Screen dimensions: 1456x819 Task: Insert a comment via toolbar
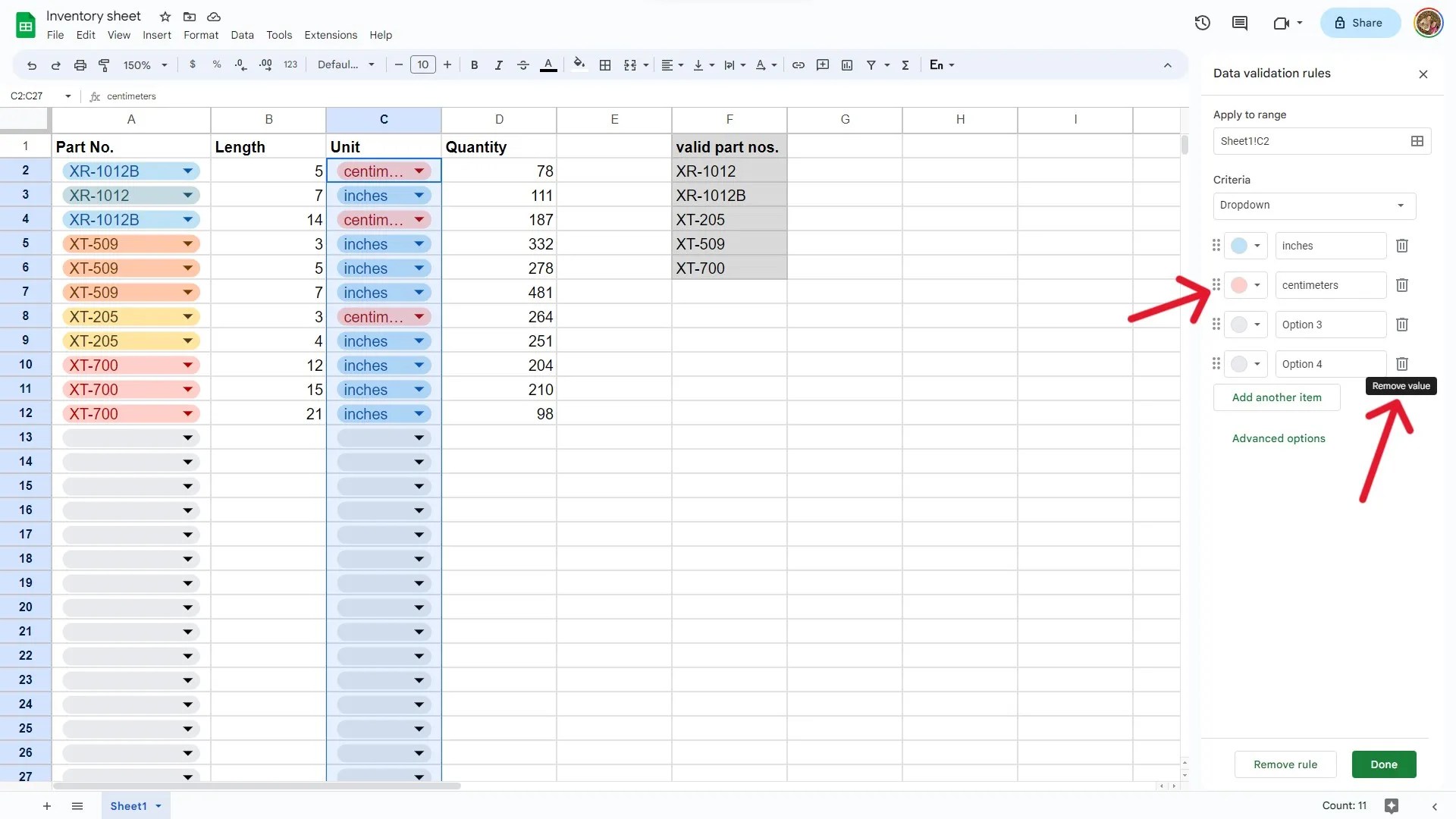click(x=823, y=65)
